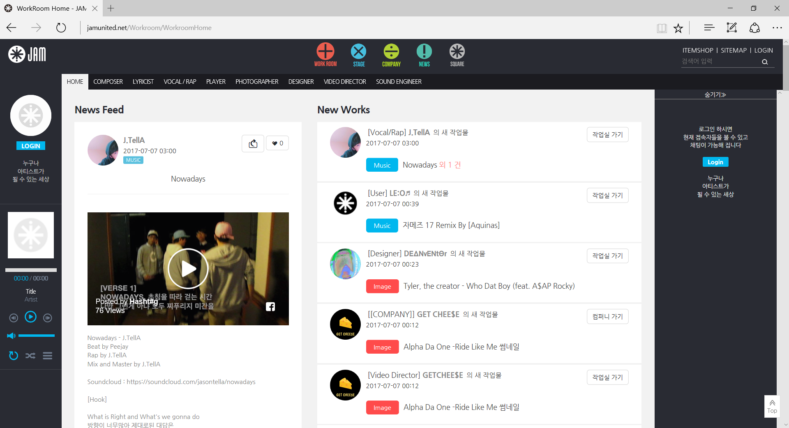Screen dimensions: 789x428
Task: Toggle repeat in the music player
Action: pos(13,355)
